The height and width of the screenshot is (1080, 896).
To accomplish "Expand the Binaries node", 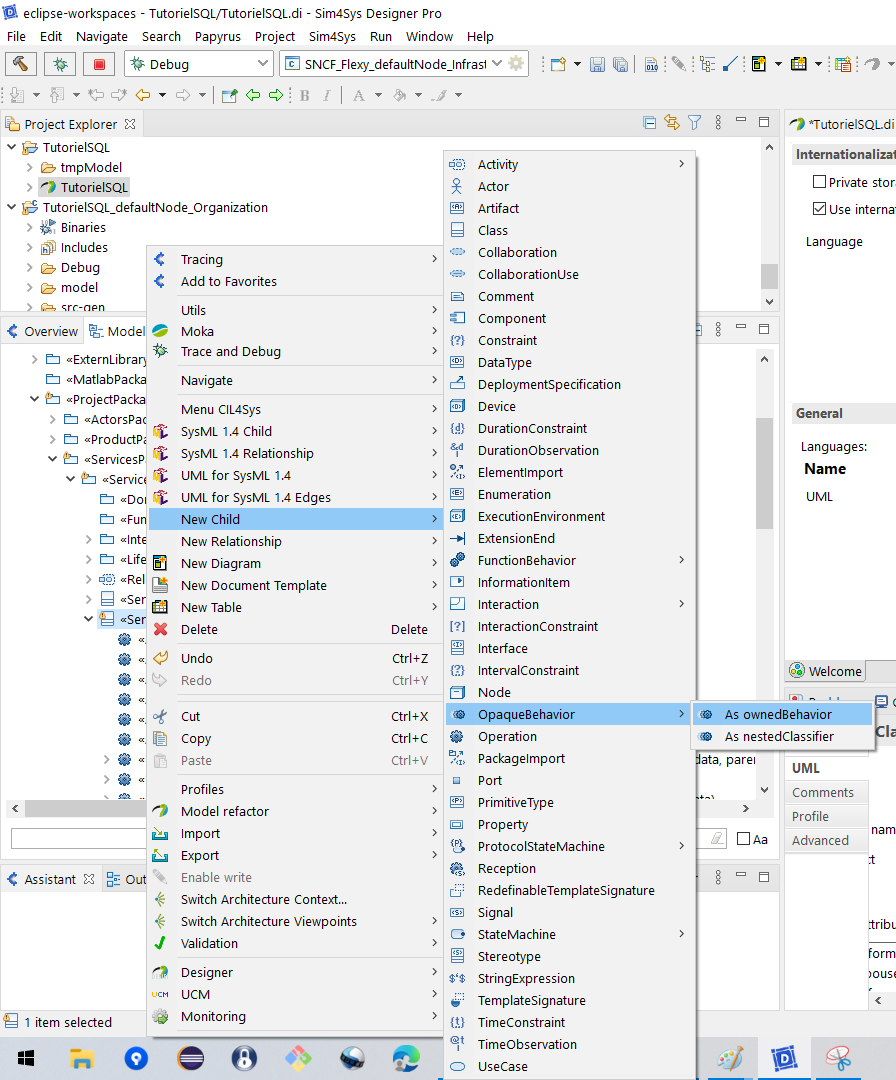I will coord(30,227).
